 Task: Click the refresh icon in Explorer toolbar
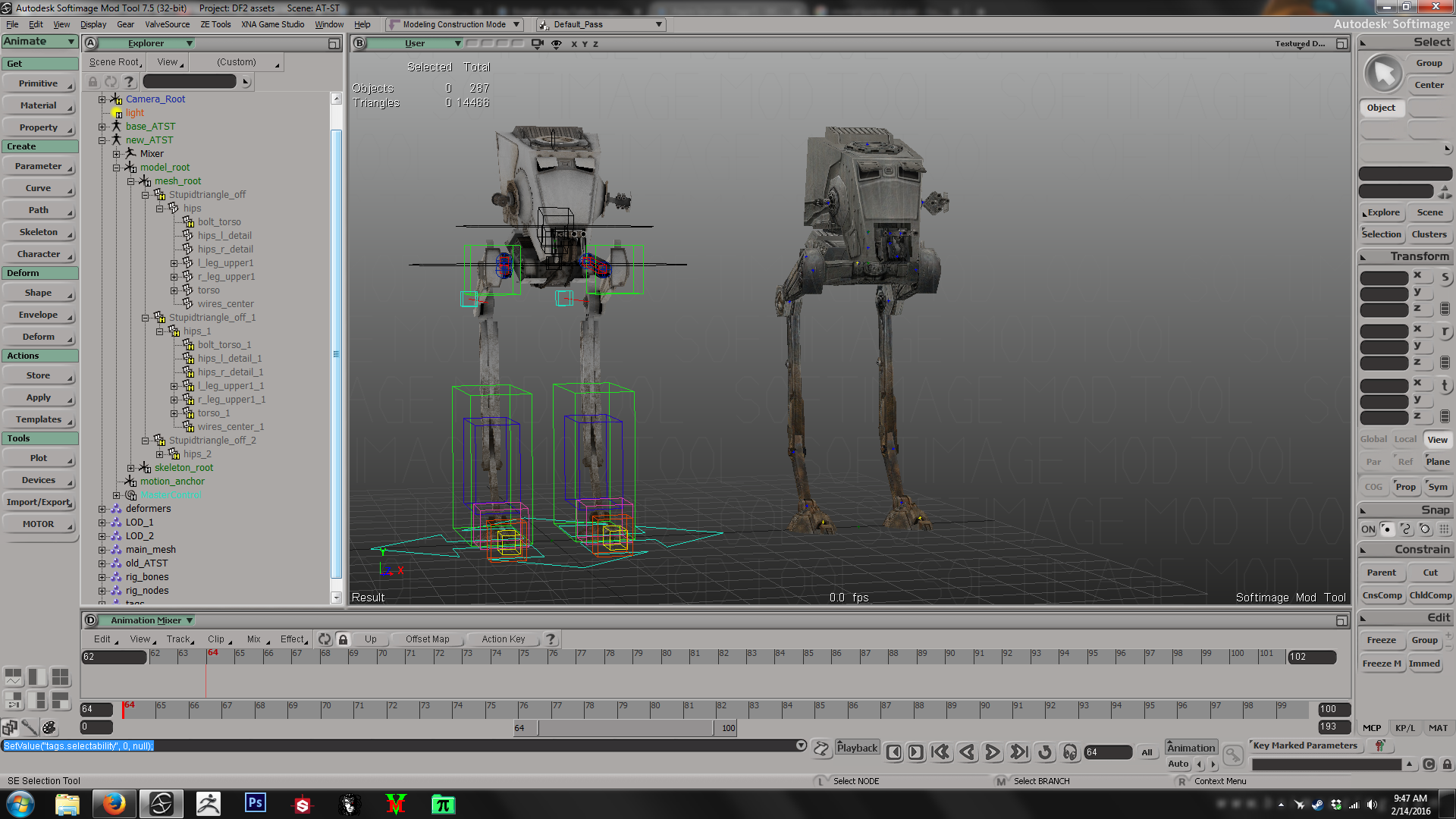(111, 81)
